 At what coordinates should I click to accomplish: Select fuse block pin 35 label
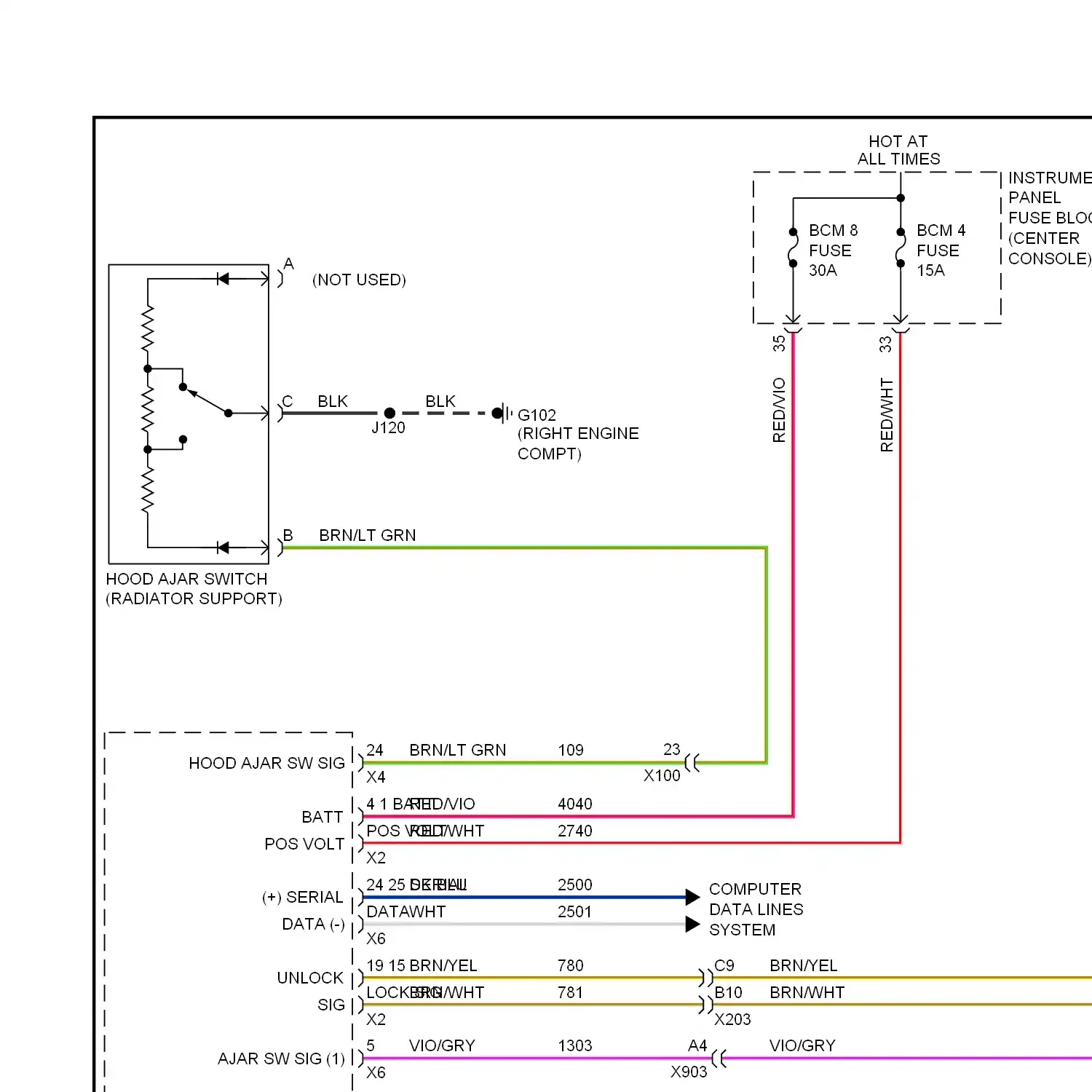[x=779, y=344]
